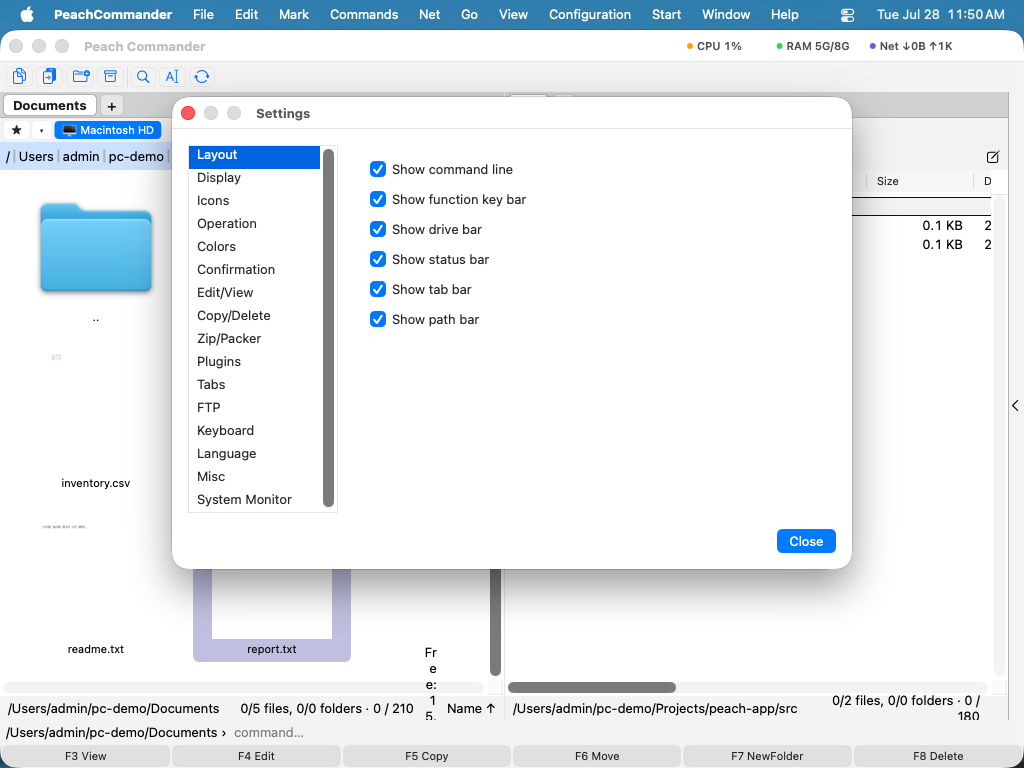The image size is (1024, 768).
Task: Click the F5 Copy function key
Action: 426,756
